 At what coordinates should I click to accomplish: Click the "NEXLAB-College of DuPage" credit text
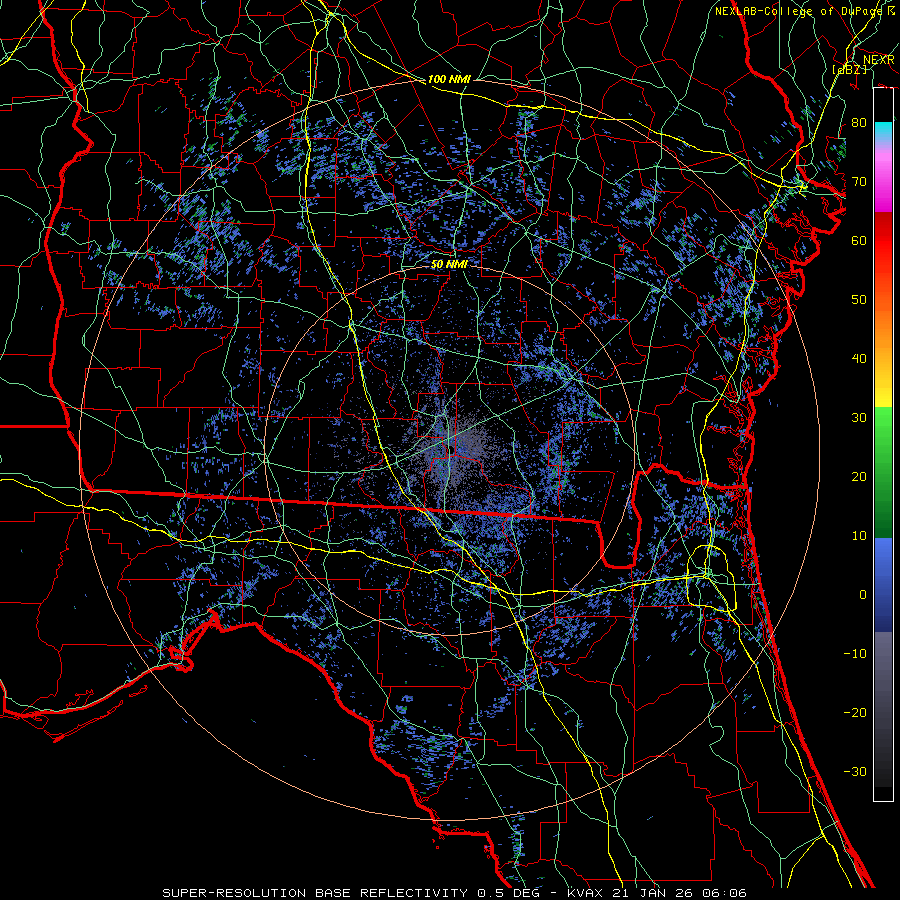pos(799,11)
